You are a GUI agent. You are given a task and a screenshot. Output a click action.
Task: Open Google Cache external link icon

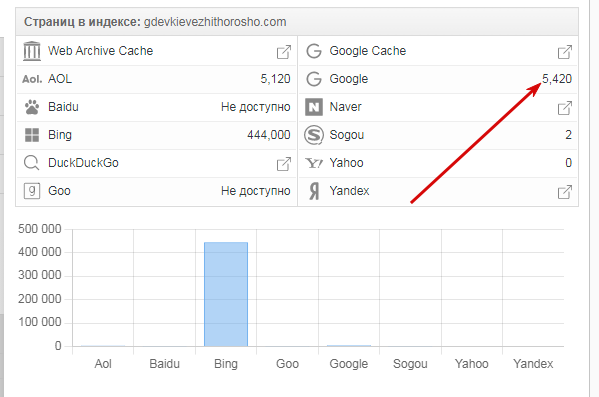pyautogui.click(x=565, y=52)
